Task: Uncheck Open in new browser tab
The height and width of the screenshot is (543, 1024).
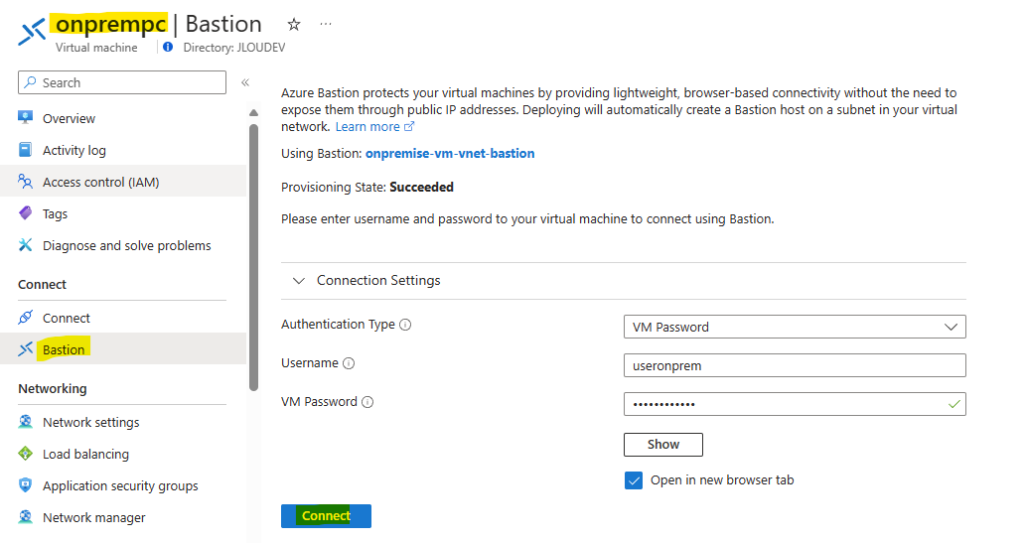Action: point(633,480)
